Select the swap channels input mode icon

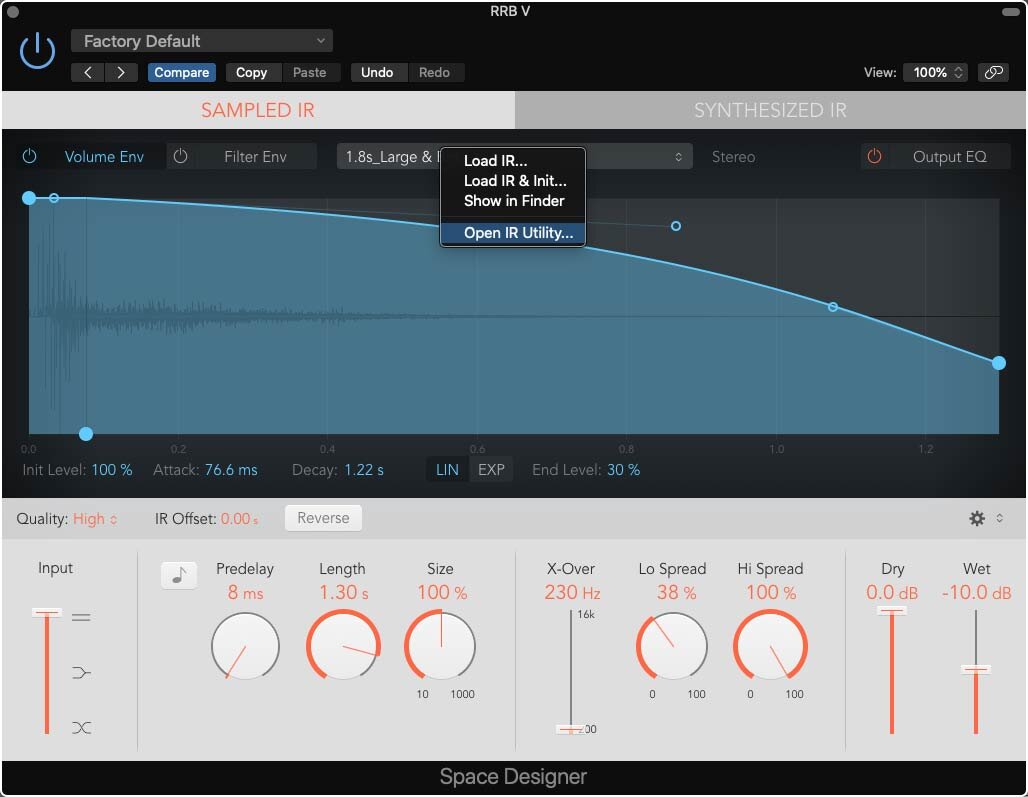(81, 728)
